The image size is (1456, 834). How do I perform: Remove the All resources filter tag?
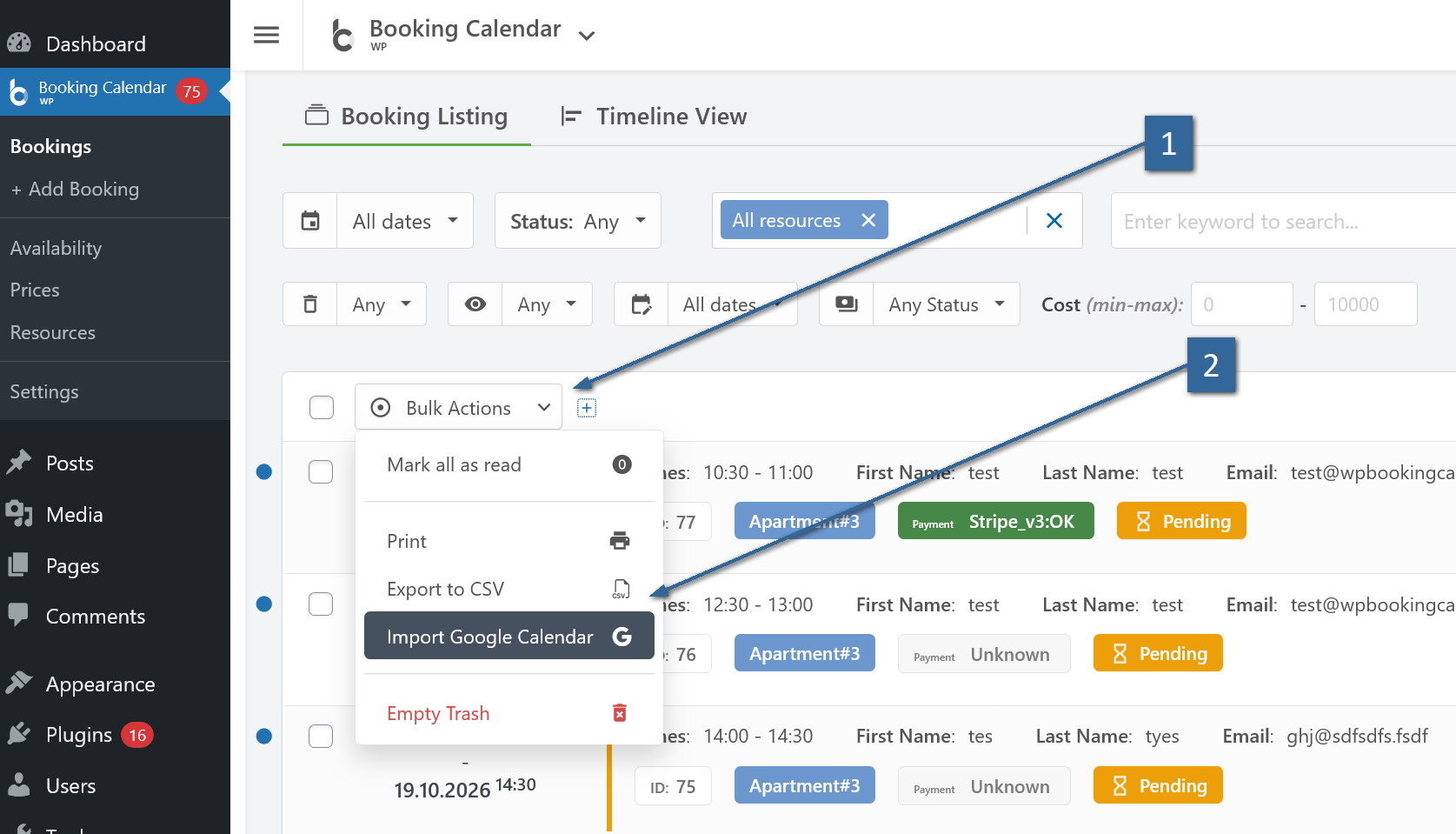(868, 220)
